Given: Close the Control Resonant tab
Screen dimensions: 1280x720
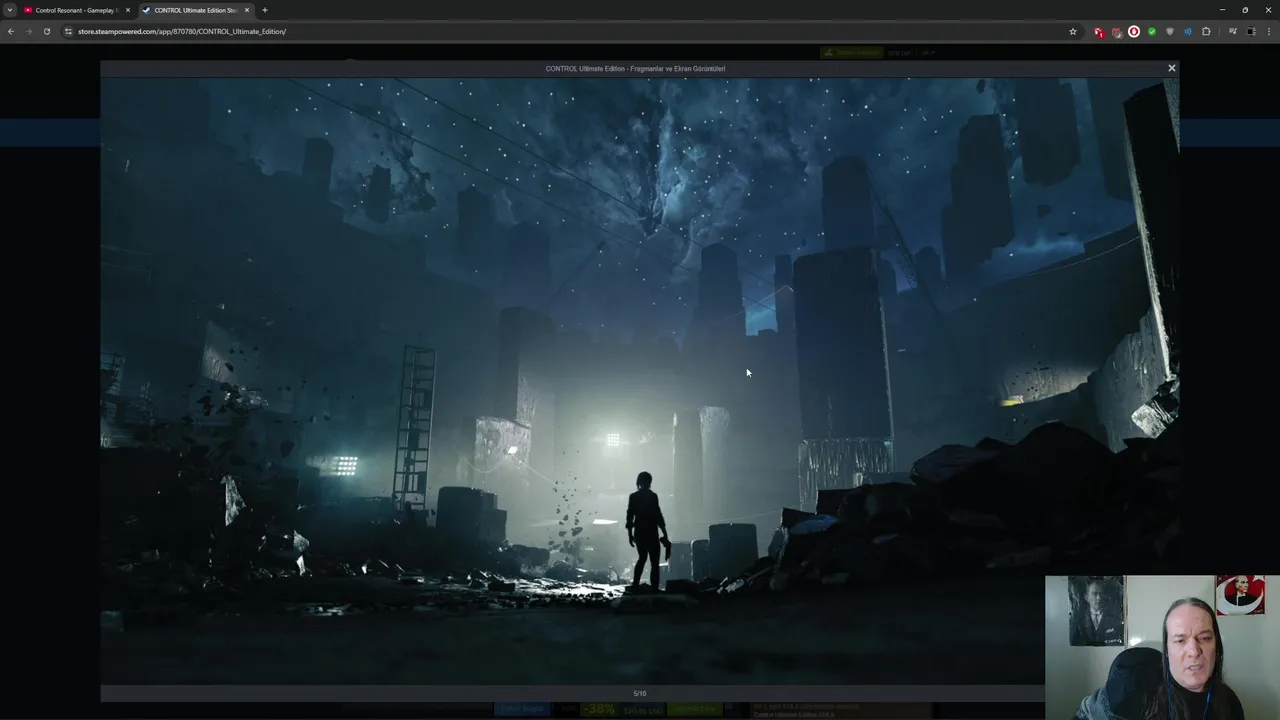Looking at the screenshot, I should [x=127, y=10].
